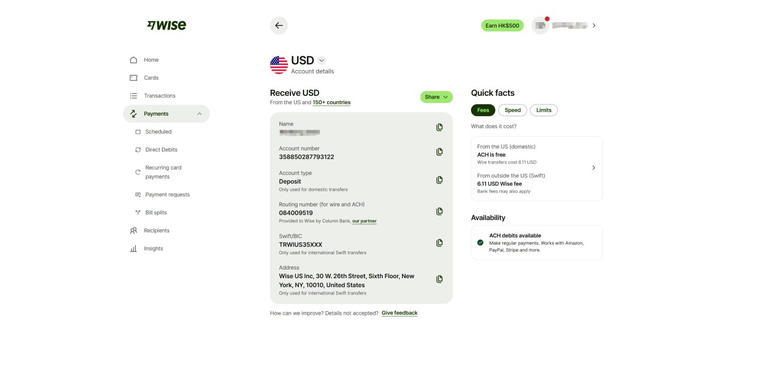Copy the account number
768x368 pixels.
[x=439, y=152]
